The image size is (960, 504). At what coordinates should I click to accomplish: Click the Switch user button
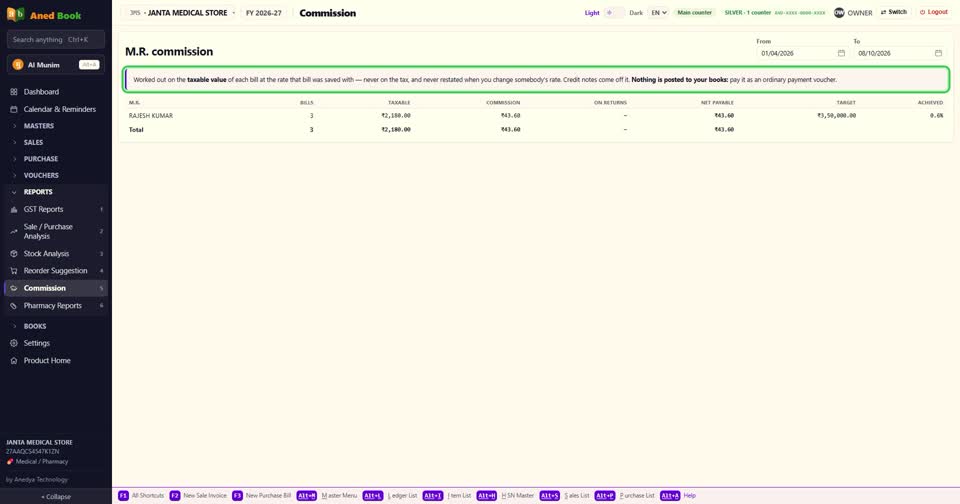894,12
